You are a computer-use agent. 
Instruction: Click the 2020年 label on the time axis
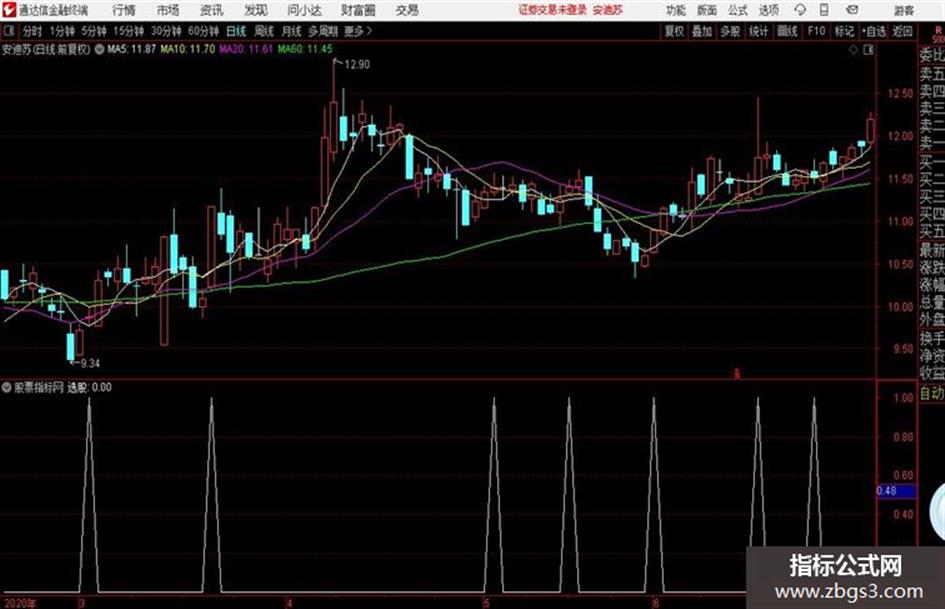[x=20, y=603]
